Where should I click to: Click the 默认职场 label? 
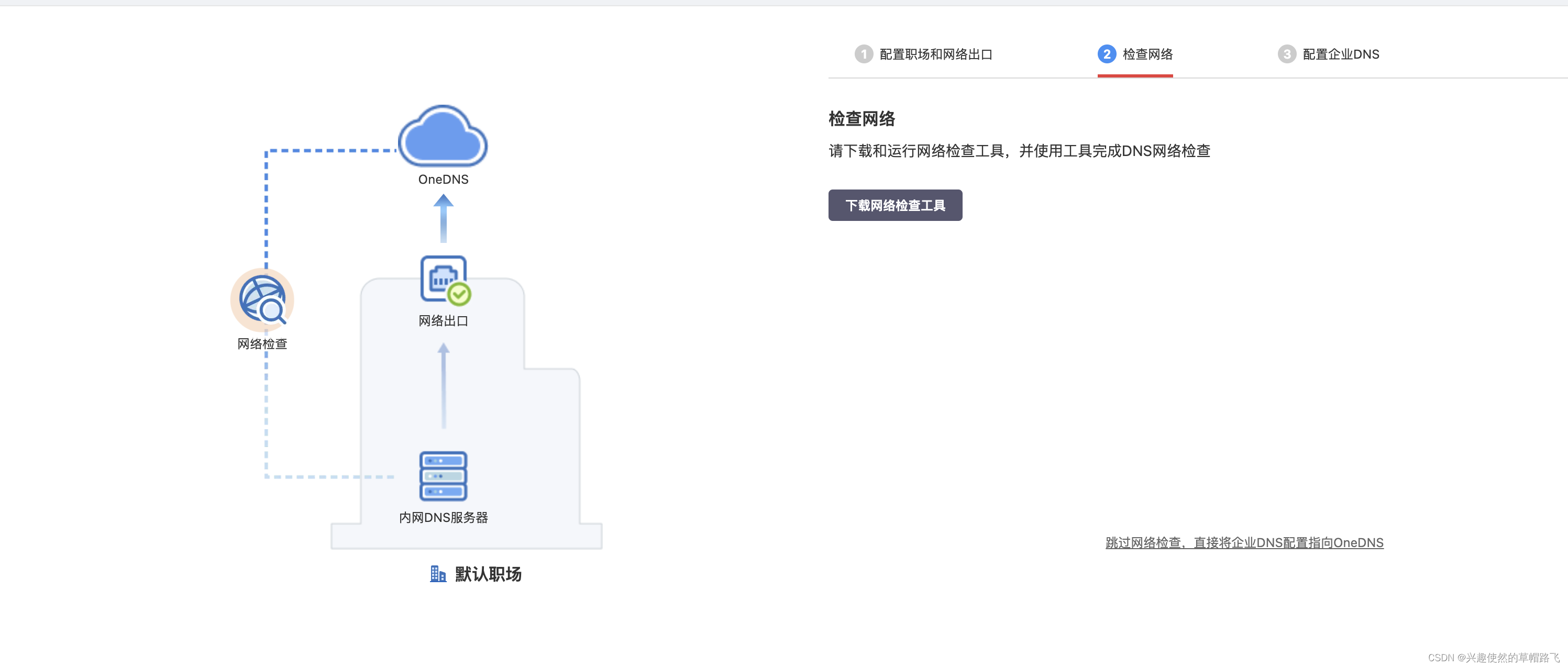coord(488,574)
